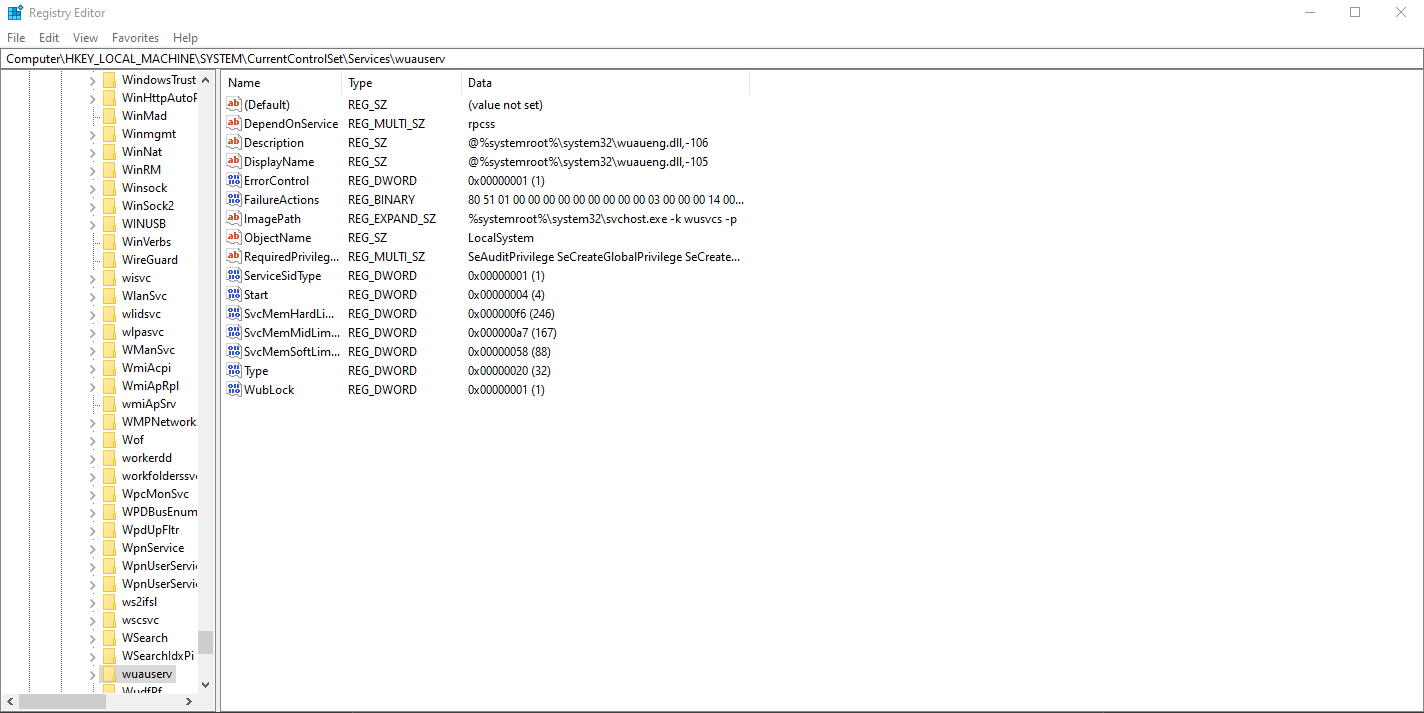This screenshot has height=713, width=1424.
Task: Click the ServiceSidType DWORD icon
Action: [x=234, y=276]
